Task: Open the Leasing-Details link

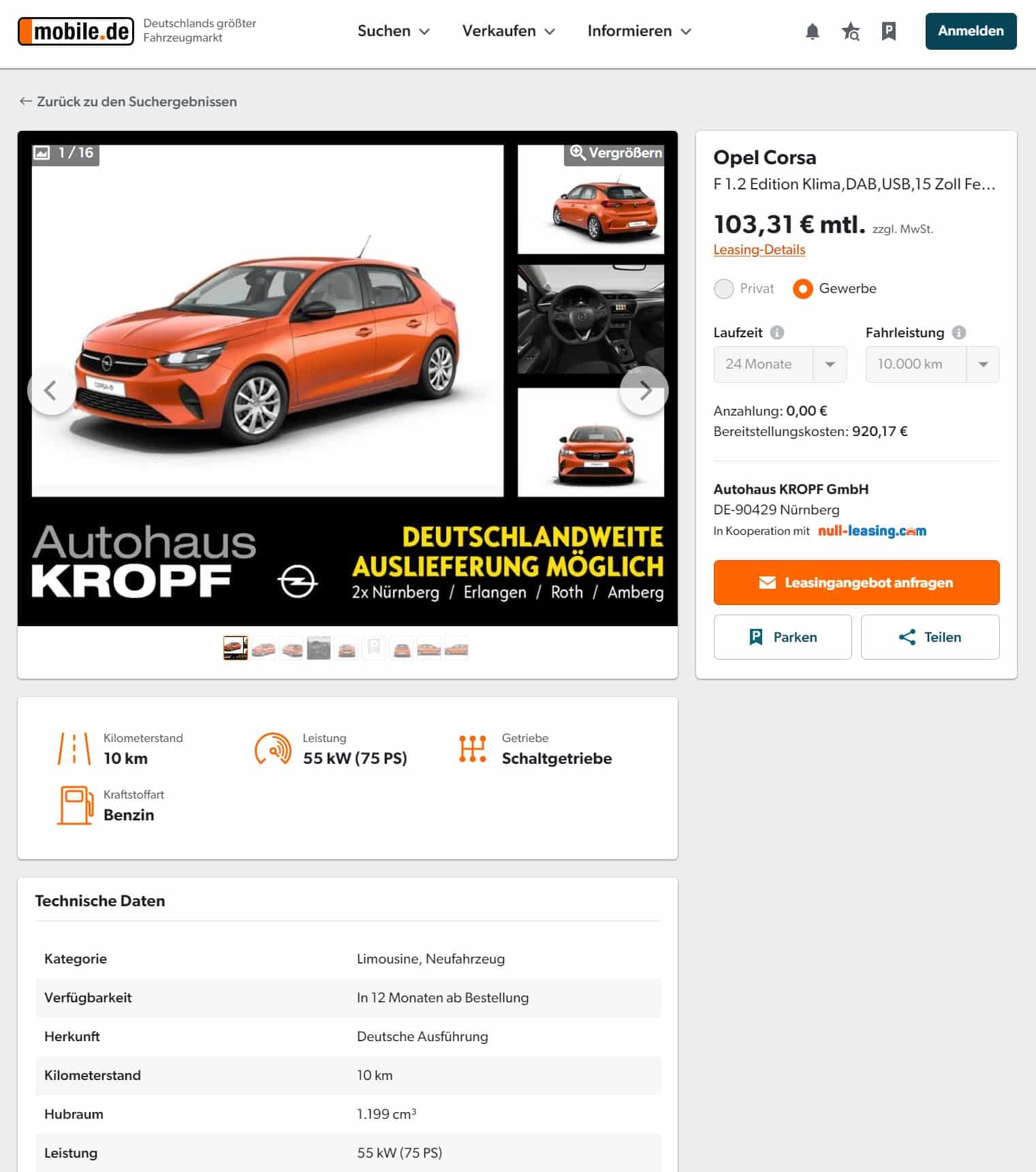Action: click(759, 250)
